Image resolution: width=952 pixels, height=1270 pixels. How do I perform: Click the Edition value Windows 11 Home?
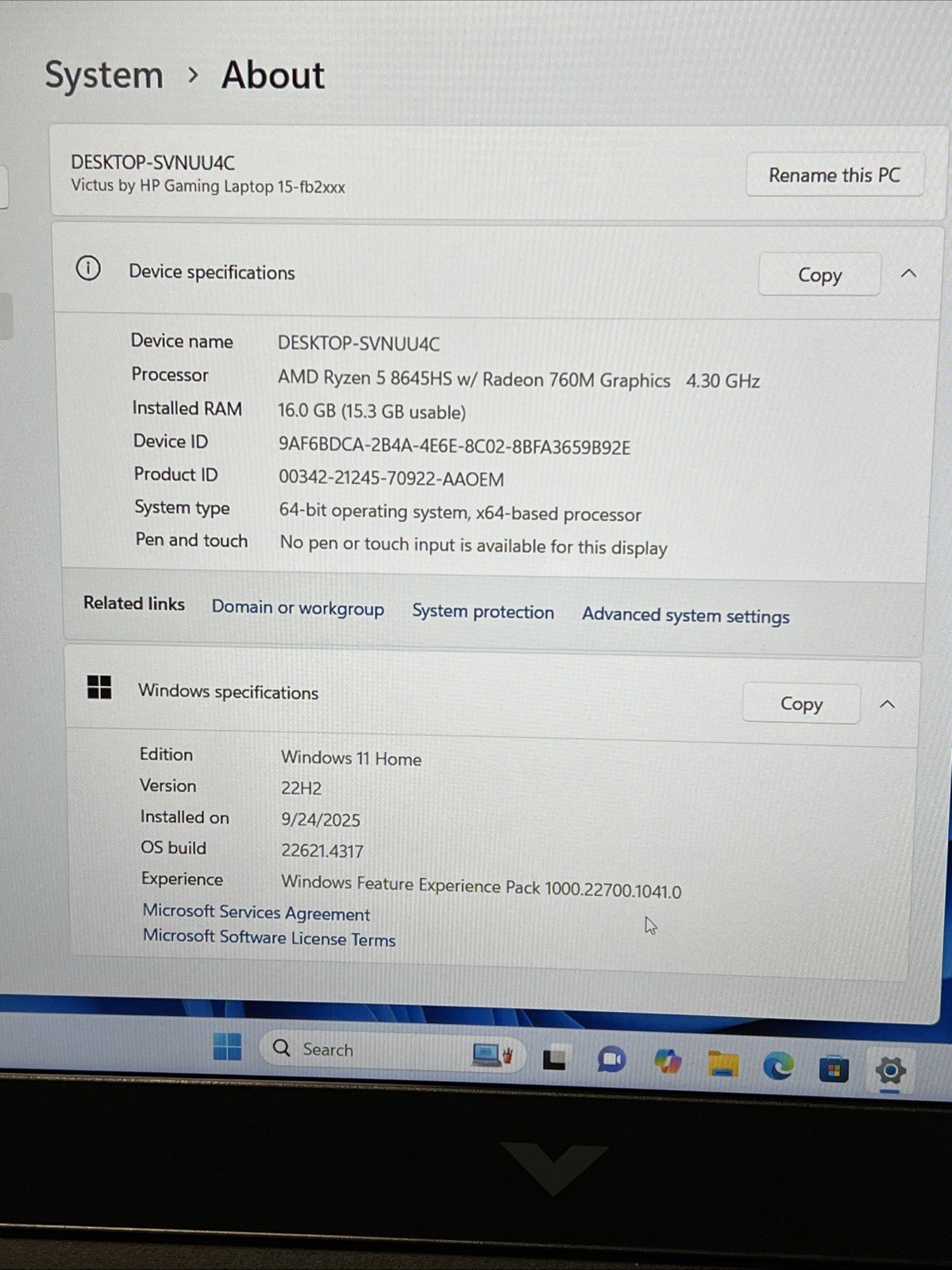351,758
